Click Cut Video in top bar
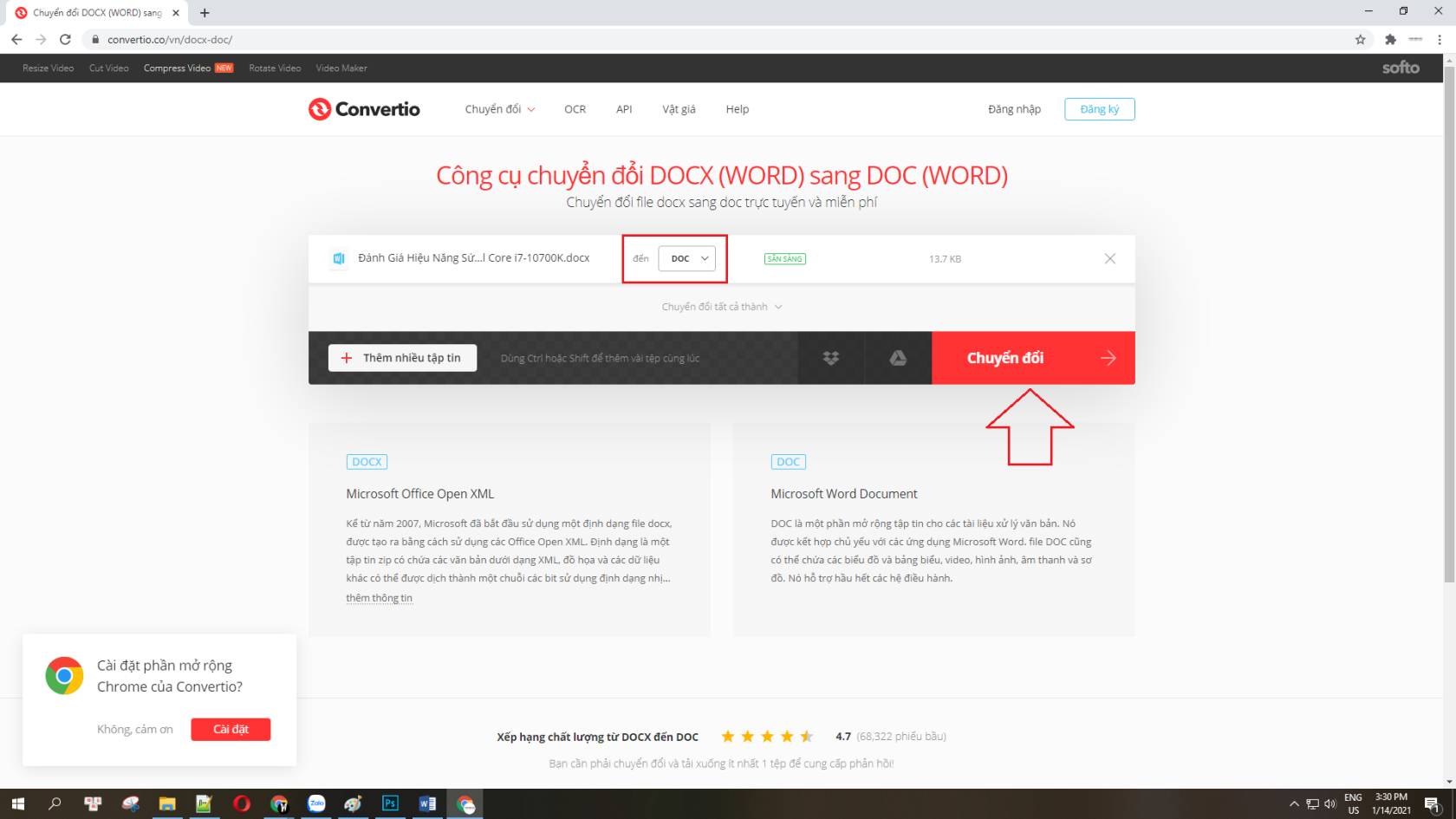Screen dimensions: 1456x819 [x=108, y=68]
